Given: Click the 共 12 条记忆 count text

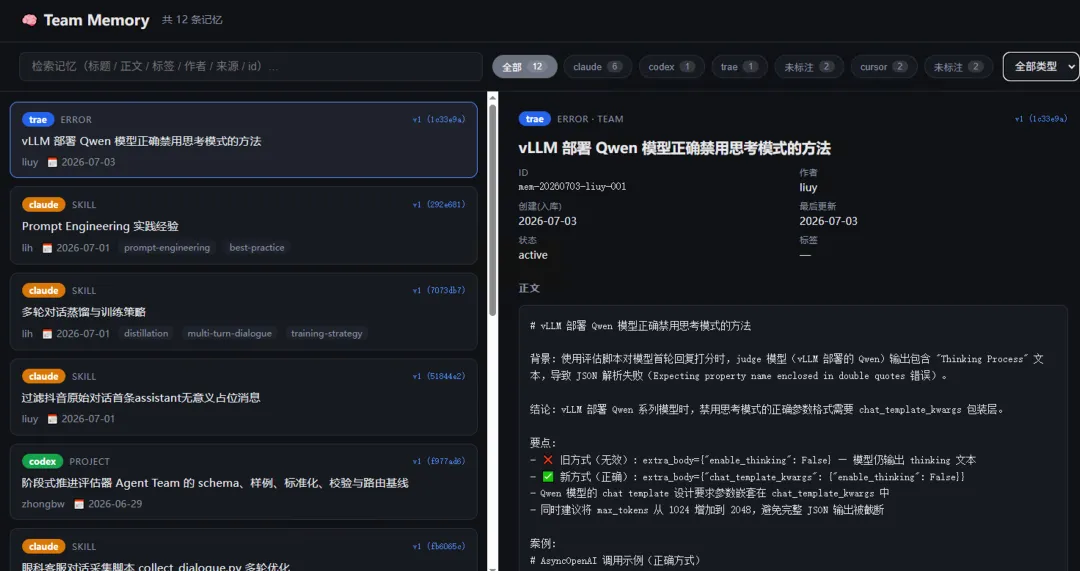Looking at the screenshot, I should click(192, 20).
